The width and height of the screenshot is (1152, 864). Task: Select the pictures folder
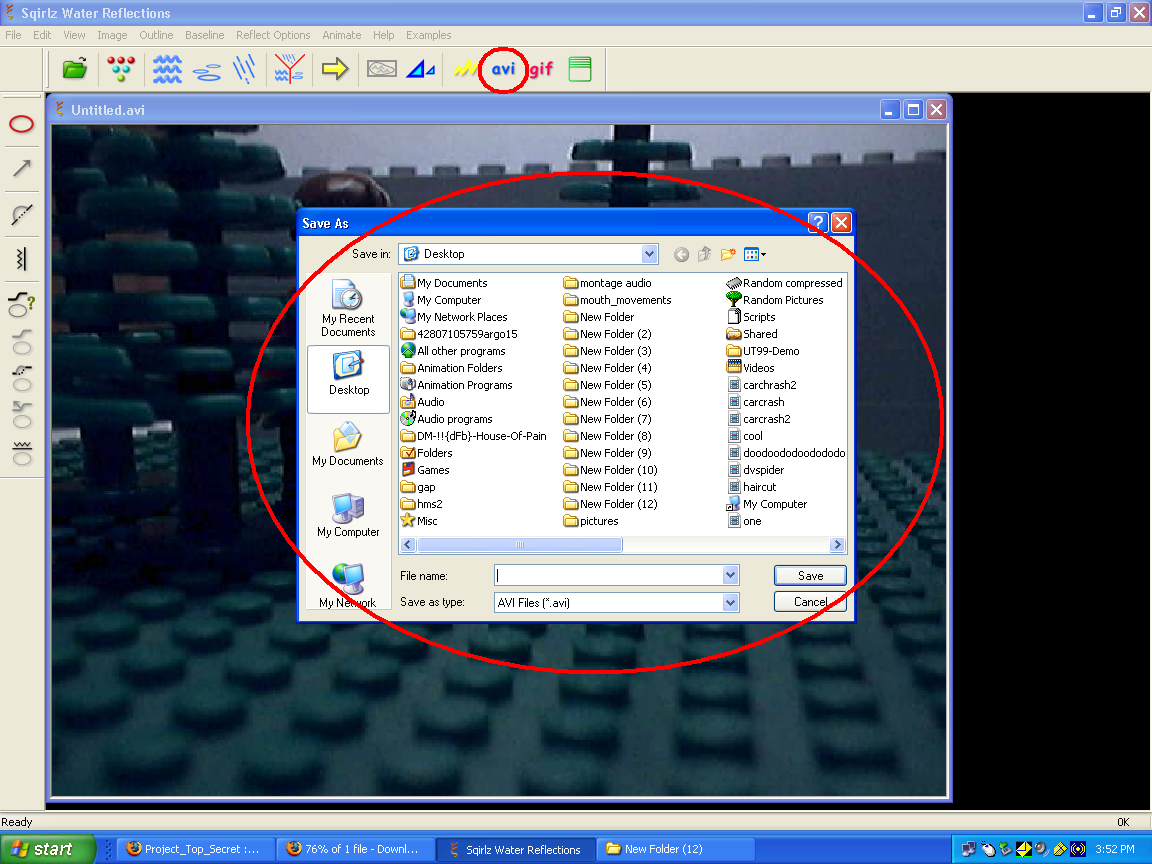pyautogui.click(x=591, y=521)
